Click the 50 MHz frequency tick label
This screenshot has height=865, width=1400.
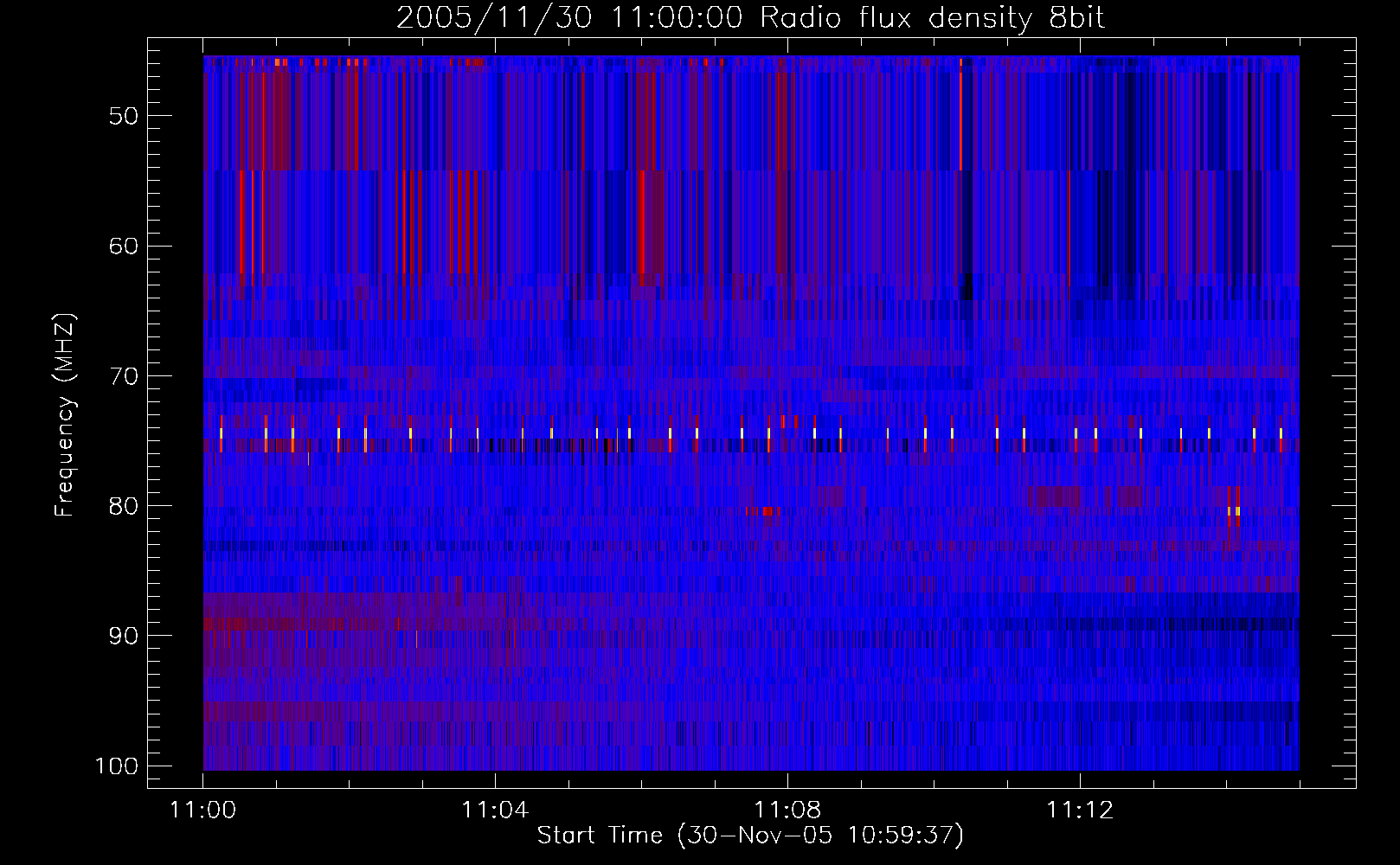coord(124,116)
